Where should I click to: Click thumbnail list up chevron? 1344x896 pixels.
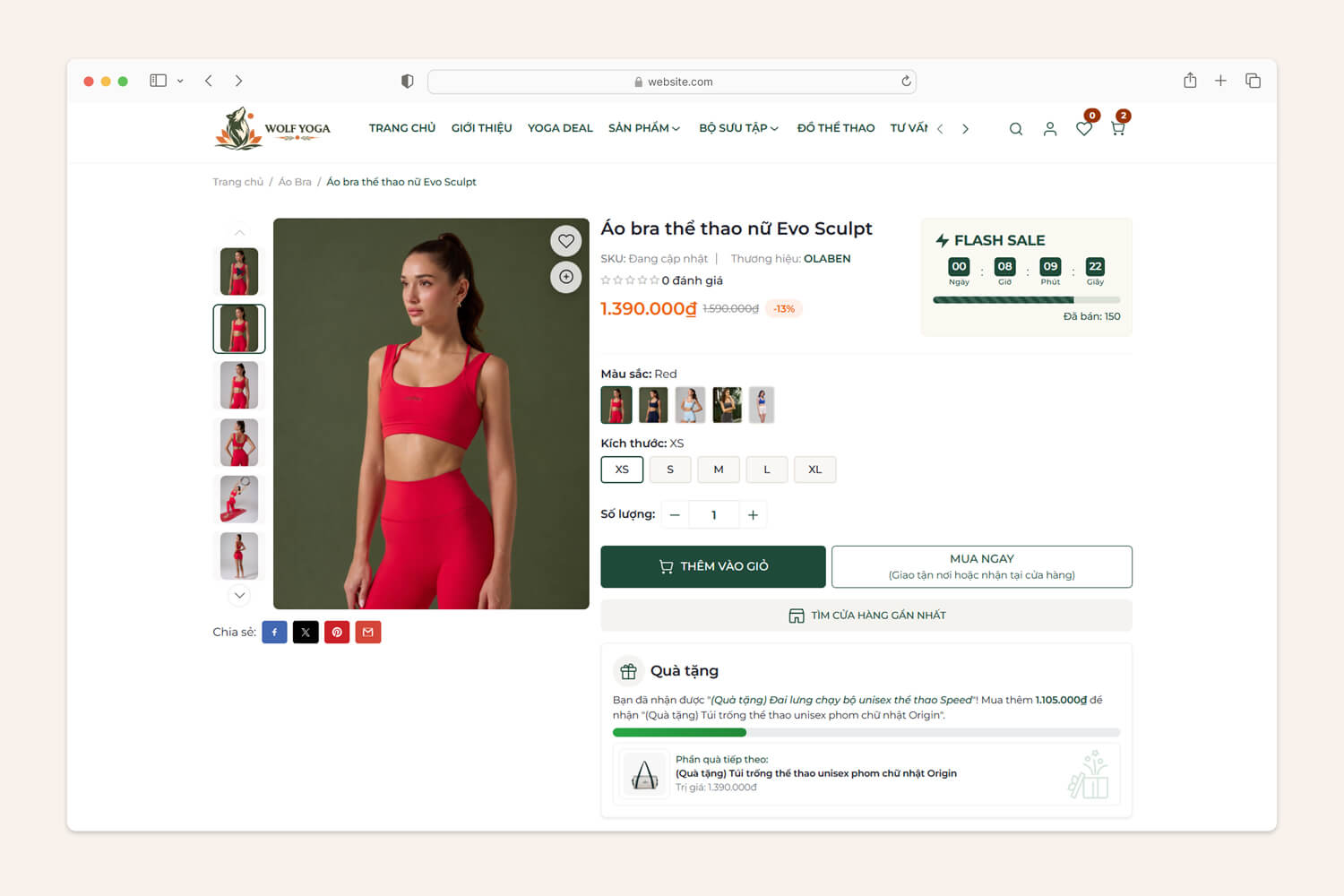coord(239,233)
